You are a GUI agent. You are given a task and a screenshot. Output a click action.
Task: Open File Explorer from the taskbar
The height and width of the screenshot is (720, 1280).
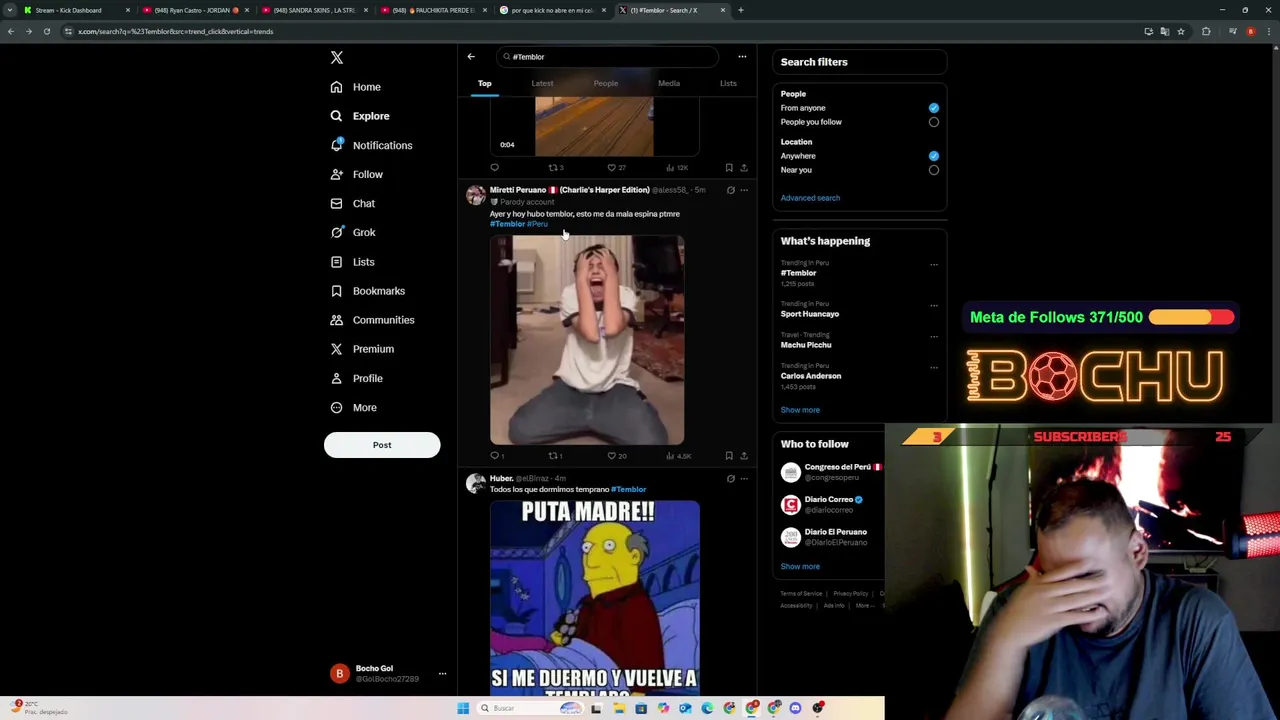(x=619, y=708)
